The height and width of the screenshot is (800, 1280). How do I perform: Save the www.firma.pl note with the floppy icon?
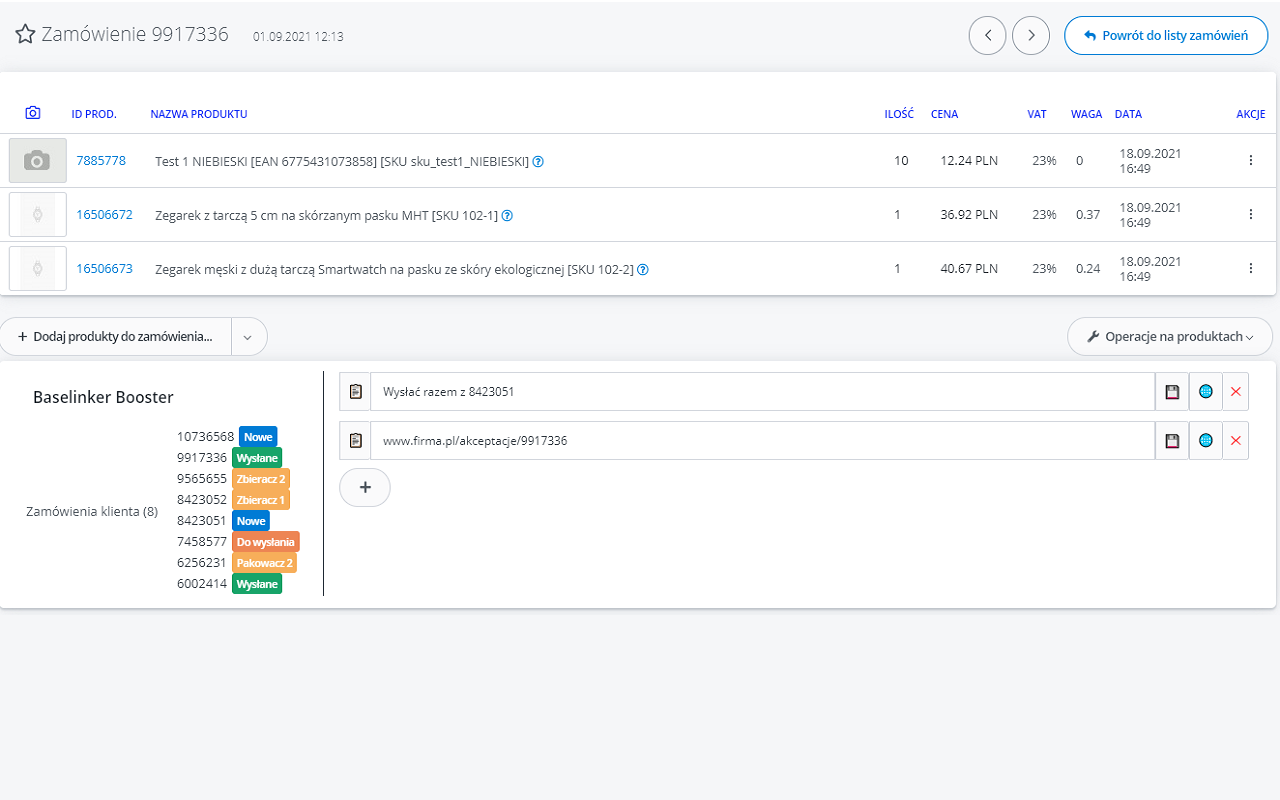(x=1171, y=440)
